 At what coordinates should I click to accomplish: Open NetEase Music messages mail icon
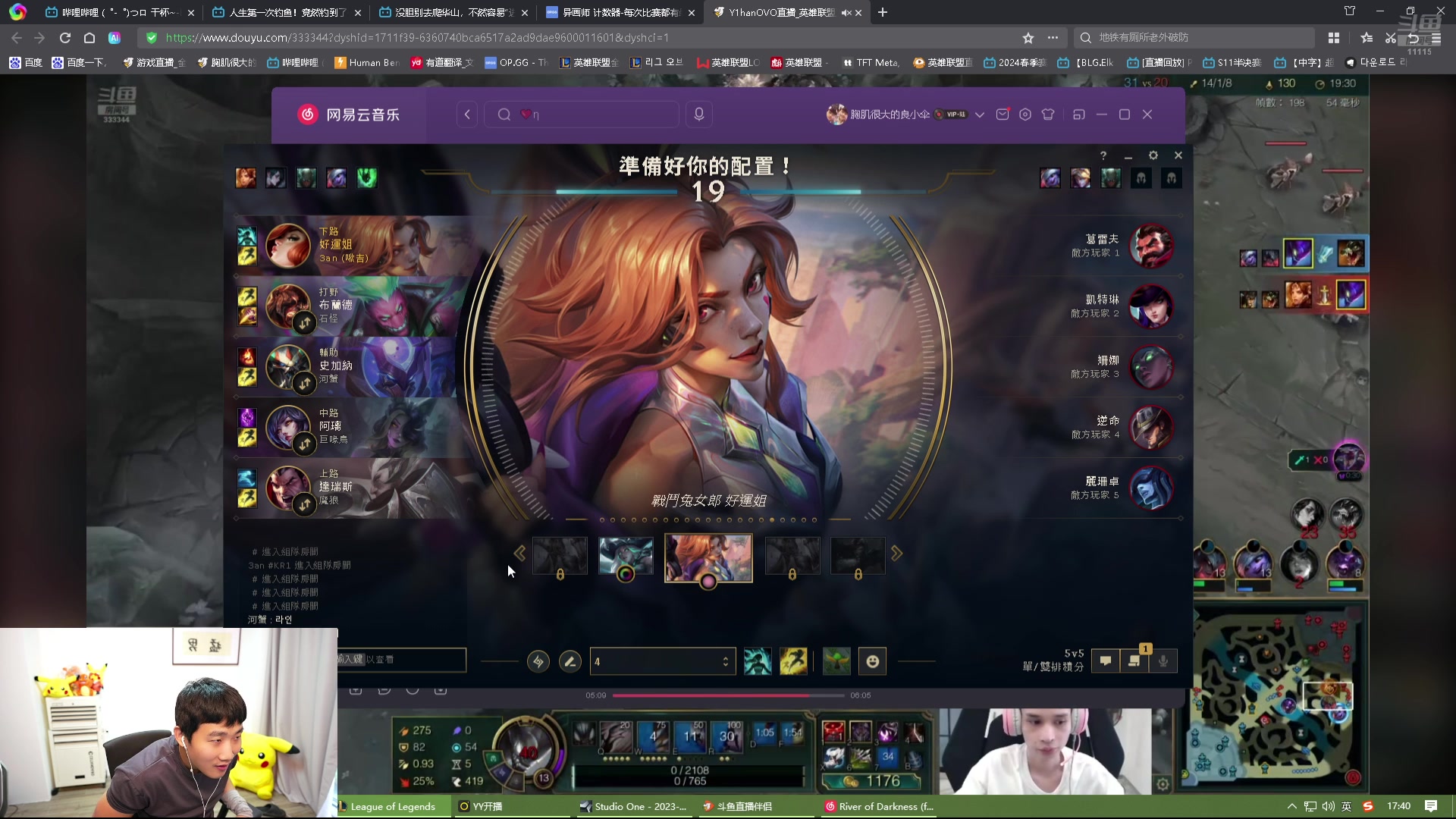(1003, 115)
